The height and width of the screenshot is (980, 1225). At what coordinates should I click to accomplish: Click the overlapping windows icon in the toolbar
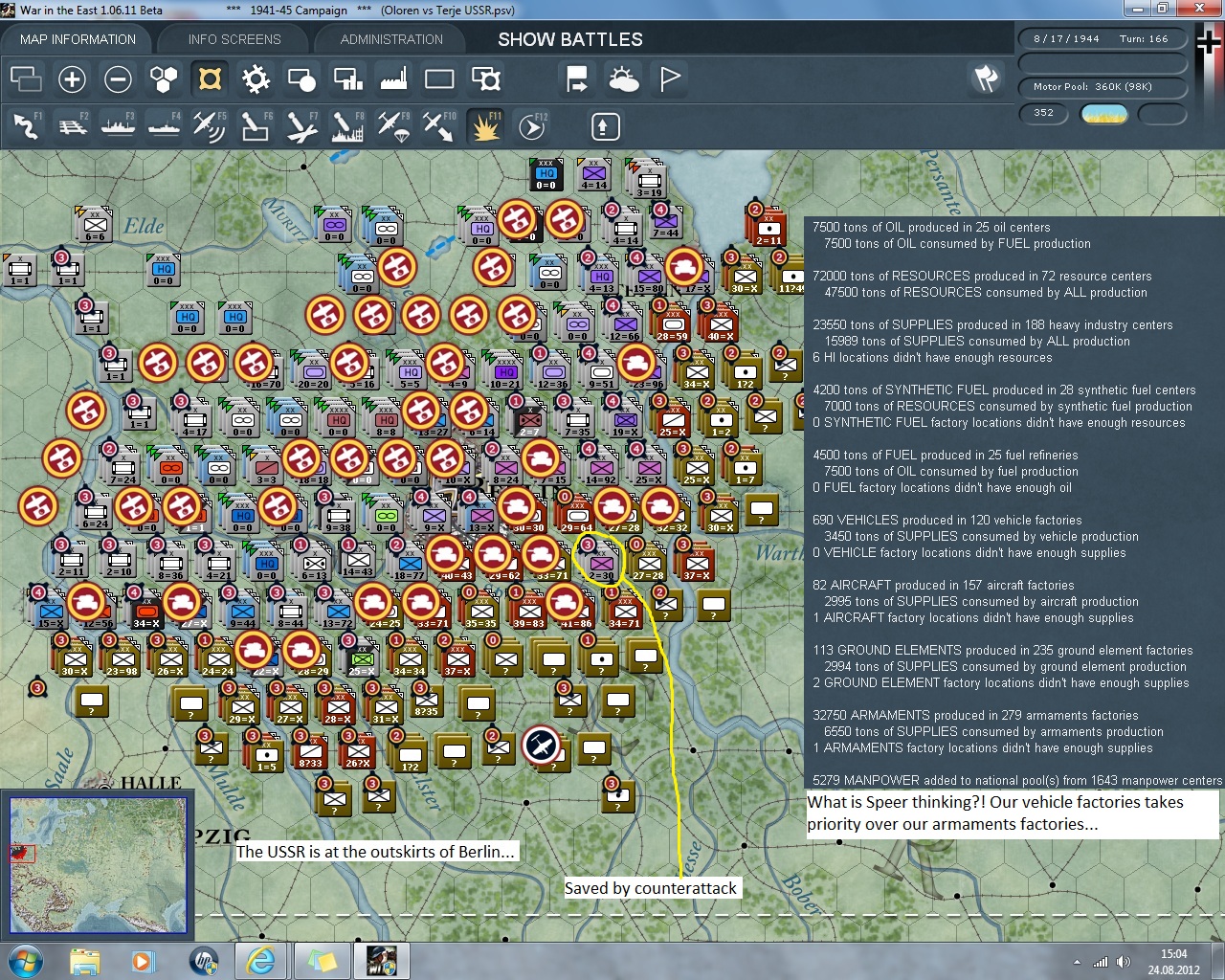tap(26, 78)
